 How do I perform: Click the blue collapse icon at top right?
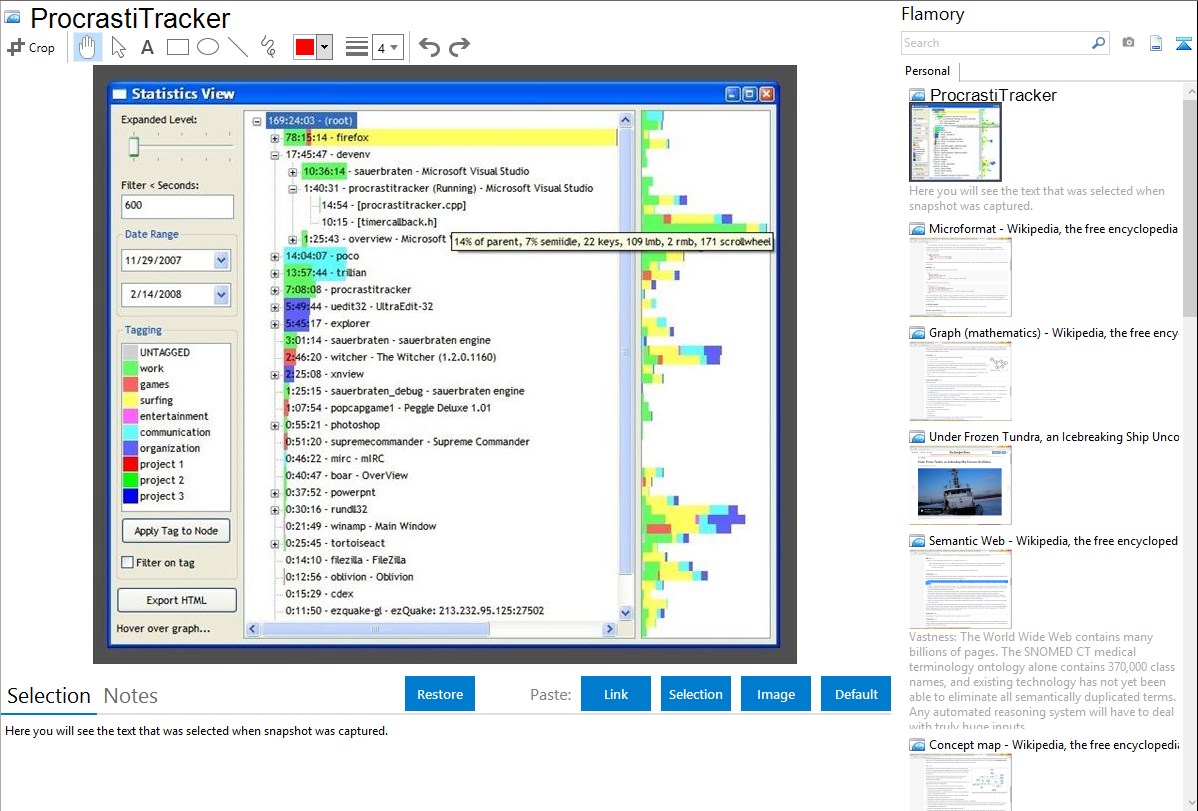(1183, 43)
